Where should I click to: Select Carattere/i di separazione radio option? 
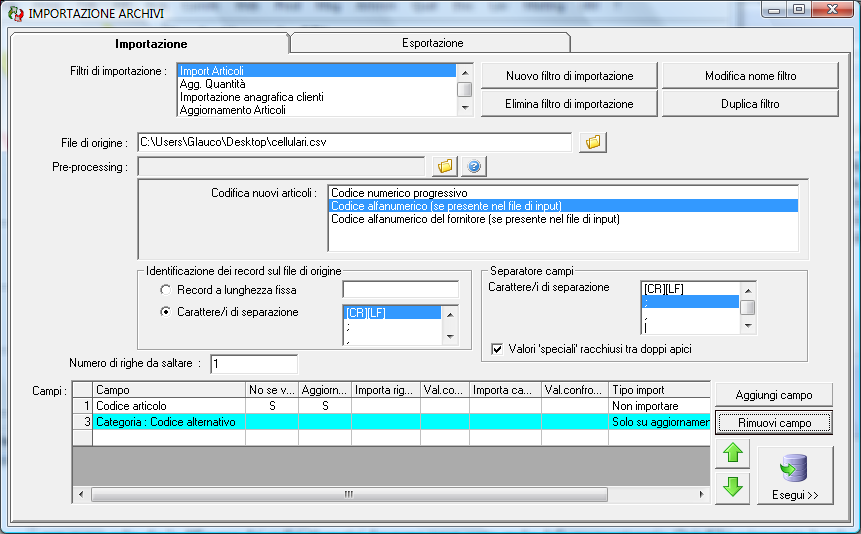[x=165, y=312]
